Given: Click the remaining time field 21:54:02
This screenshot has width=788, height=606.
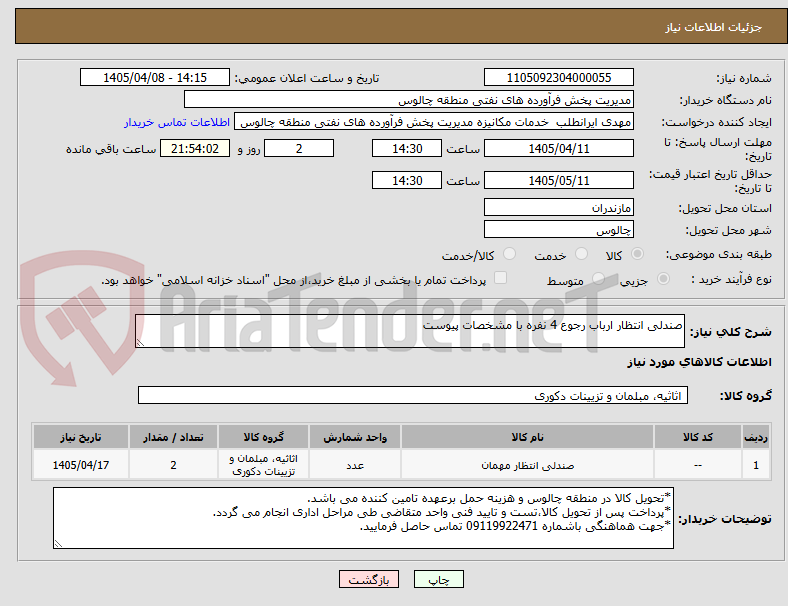Looking at the screenshot, I should click(x=194, y=148).
